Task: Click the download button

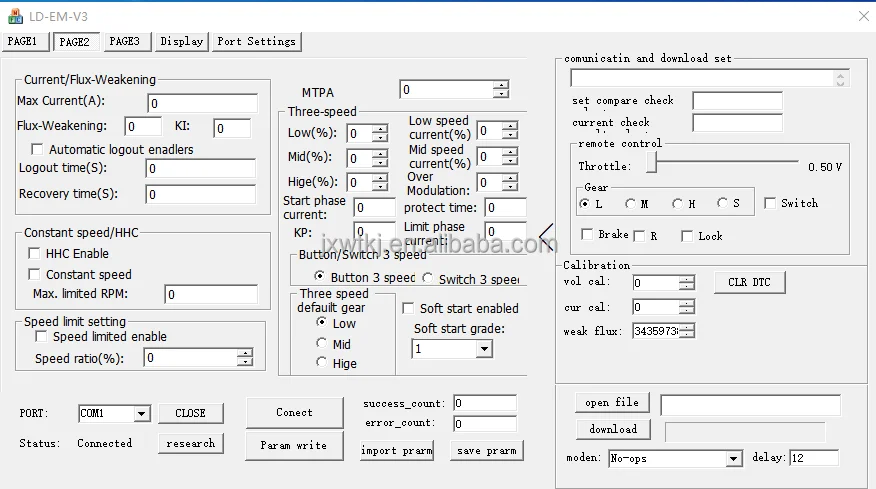Action: click(x=613, y=429)
